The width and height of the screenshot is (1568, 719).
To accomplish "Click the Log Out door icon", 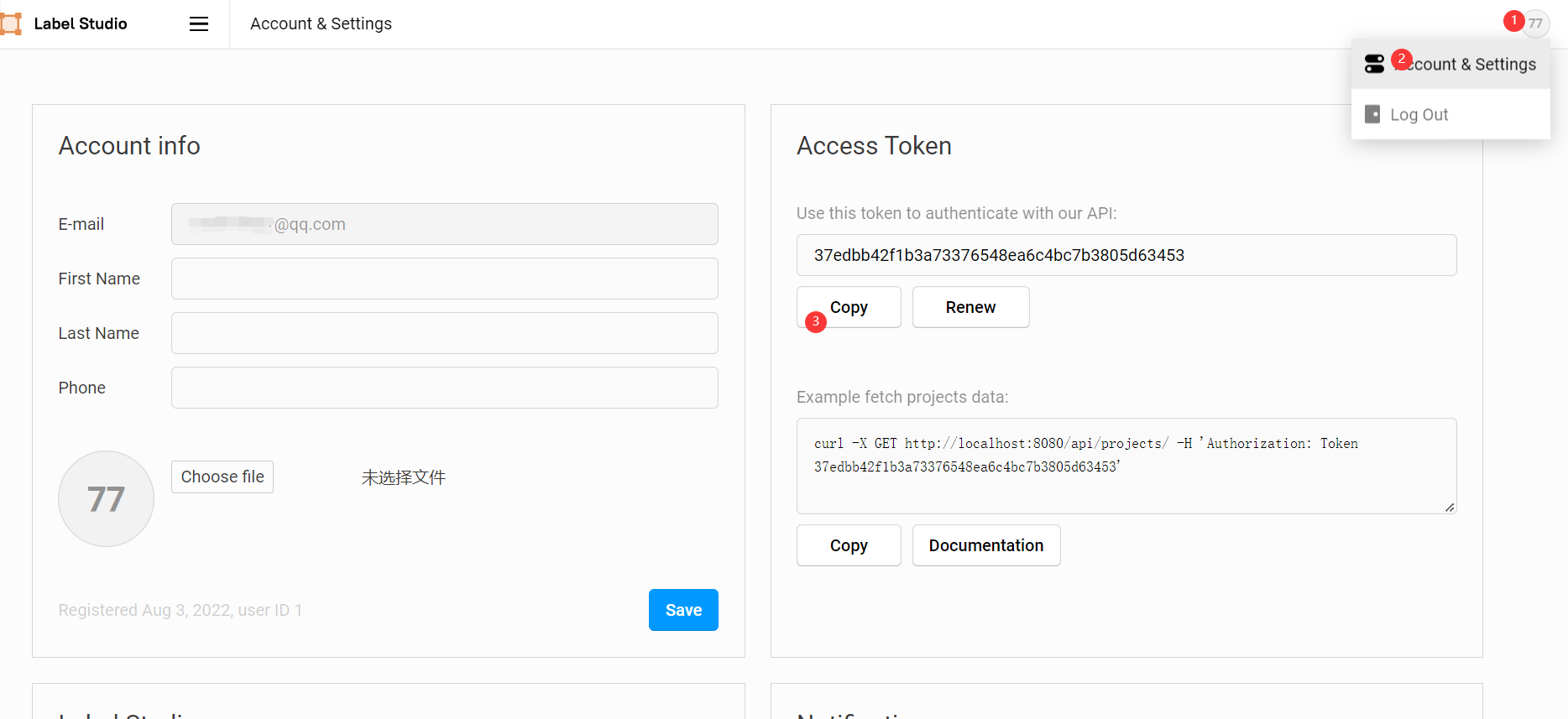I will pos(1372,114).
